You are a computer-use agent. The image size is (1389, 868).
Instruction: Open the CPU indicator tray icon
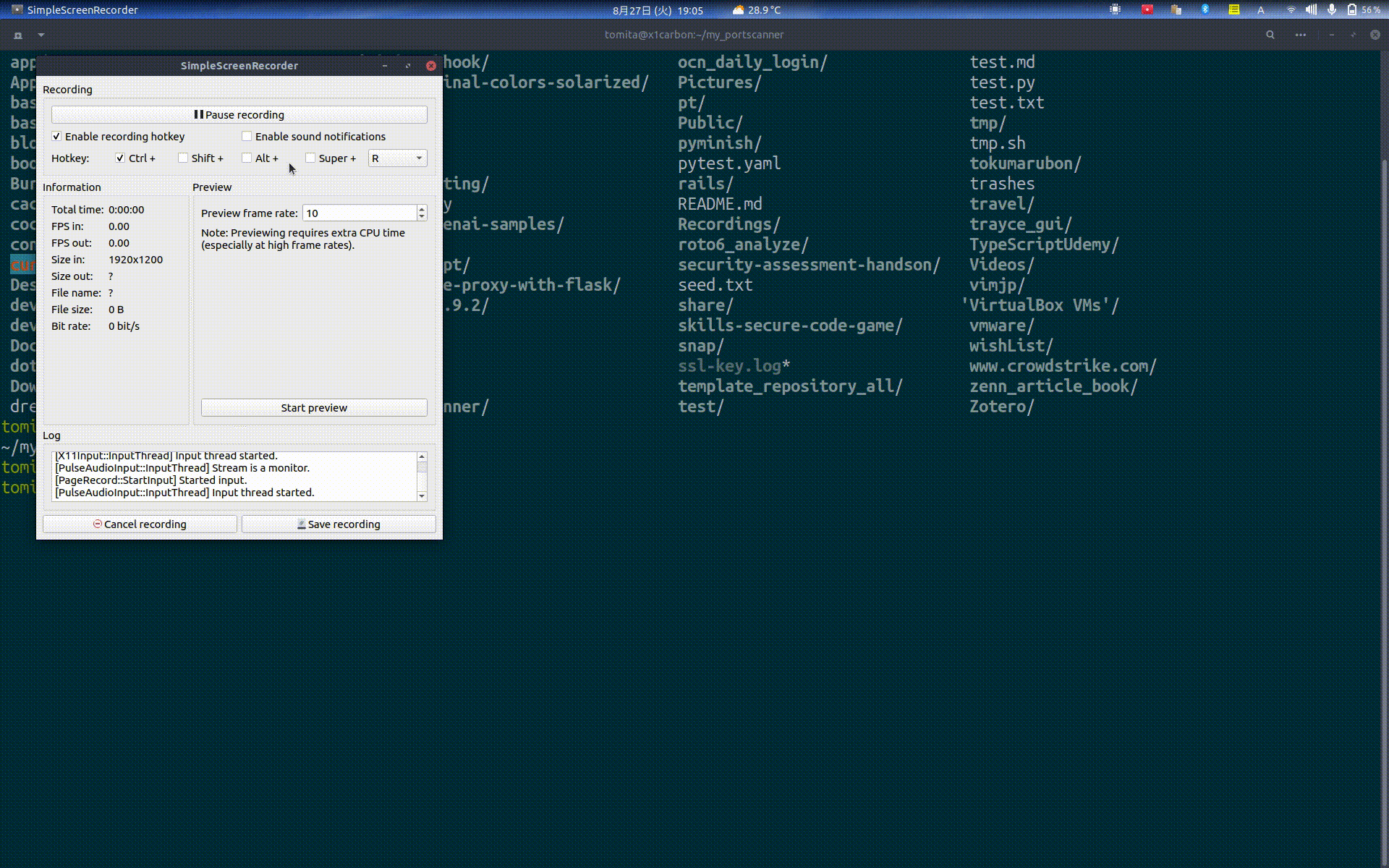pyautogui.click(x=1116, y=9)
